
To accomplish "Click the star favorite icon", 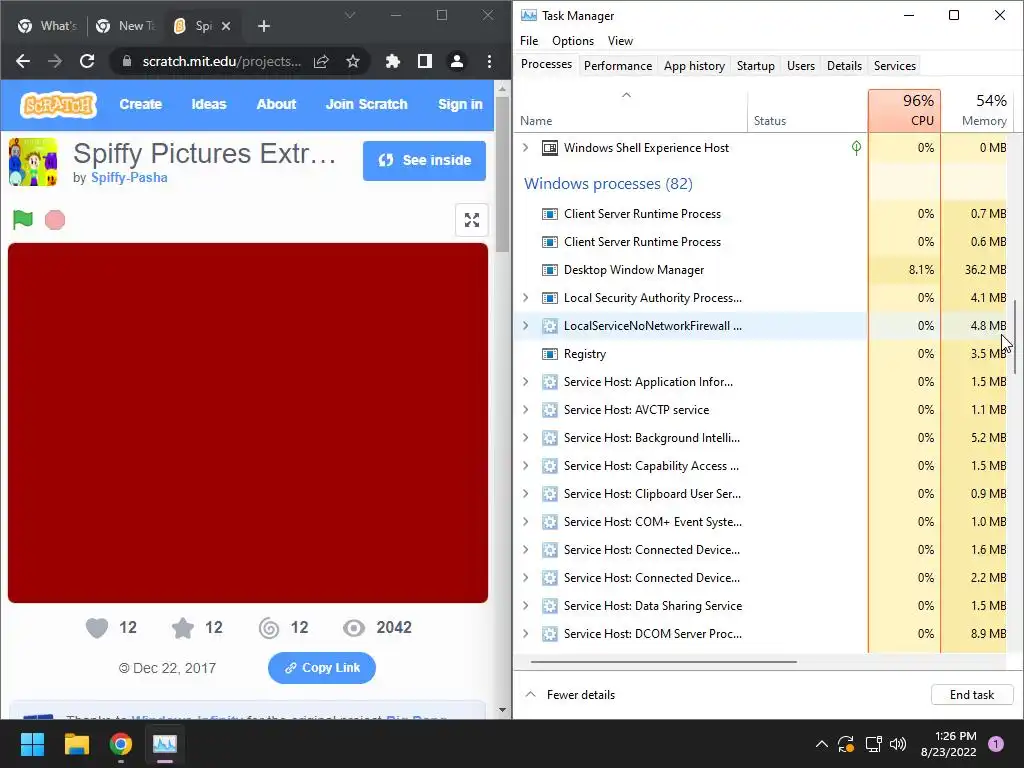I will (x=183, y=628).
